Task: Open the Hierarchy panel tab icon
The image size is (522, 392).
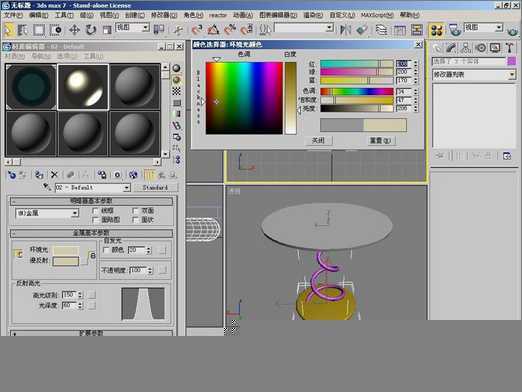Action: coord(466,48)
